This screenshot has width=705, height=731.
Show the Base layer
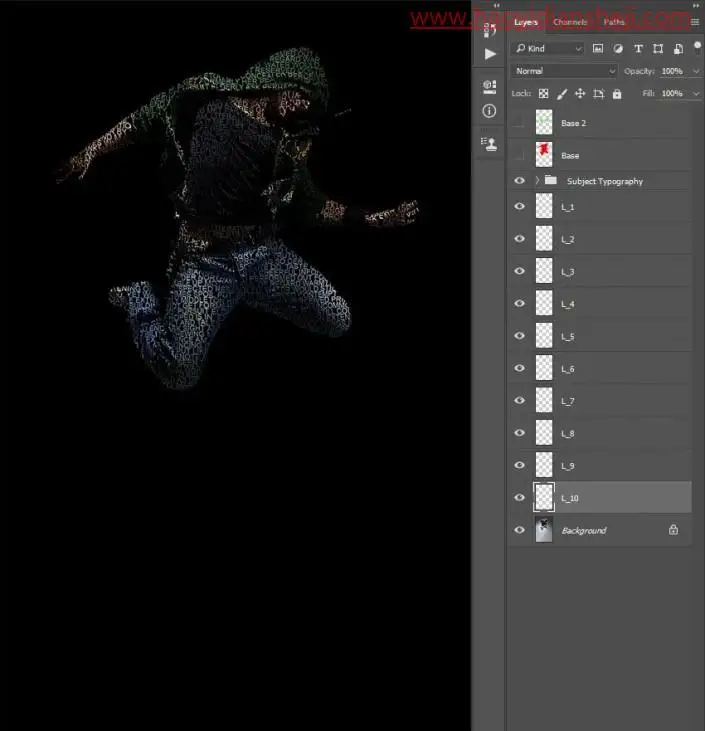[519, 155]
